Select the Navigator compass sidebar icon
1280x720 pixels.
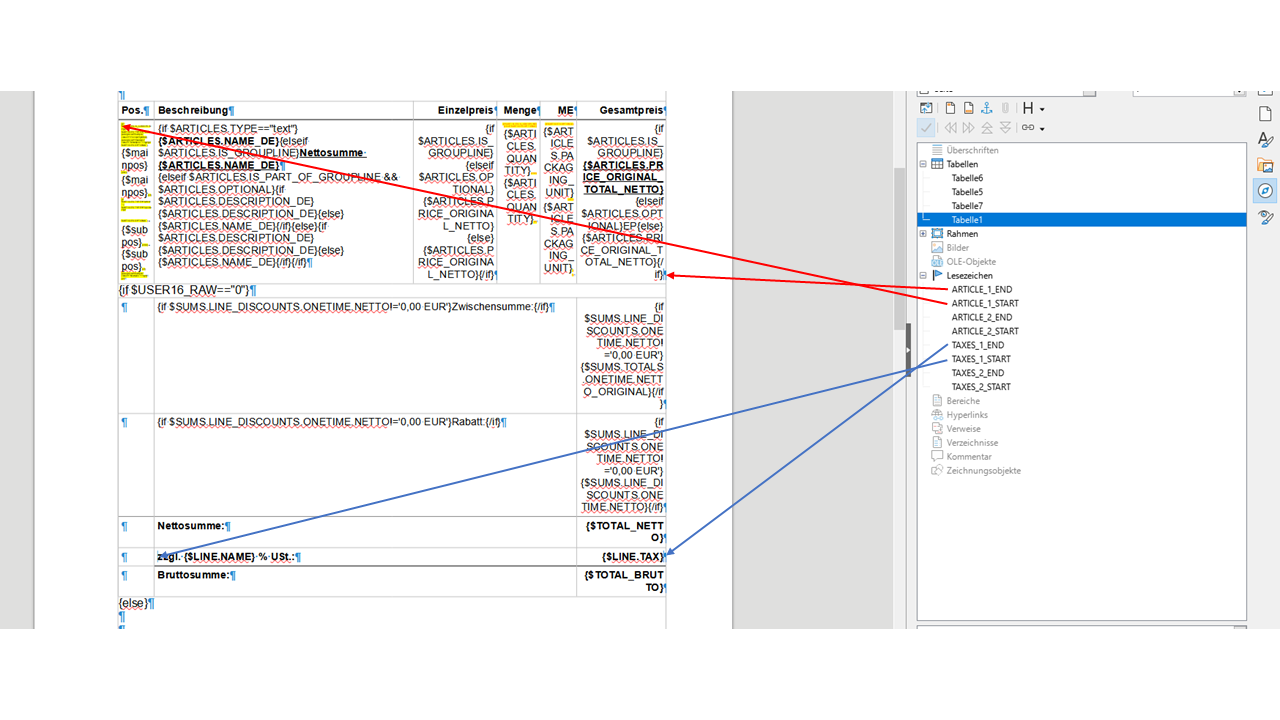pyautogui.click(x=1265, y=190)
